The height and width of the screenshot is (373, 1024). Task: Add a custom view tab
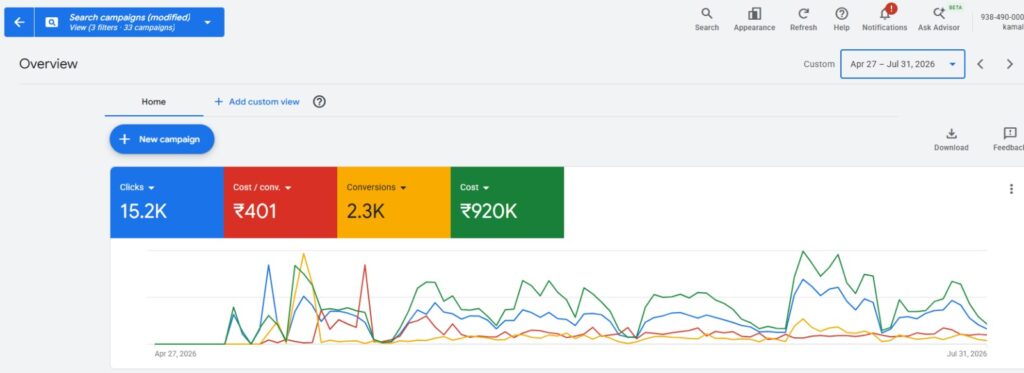pos(257,102)
